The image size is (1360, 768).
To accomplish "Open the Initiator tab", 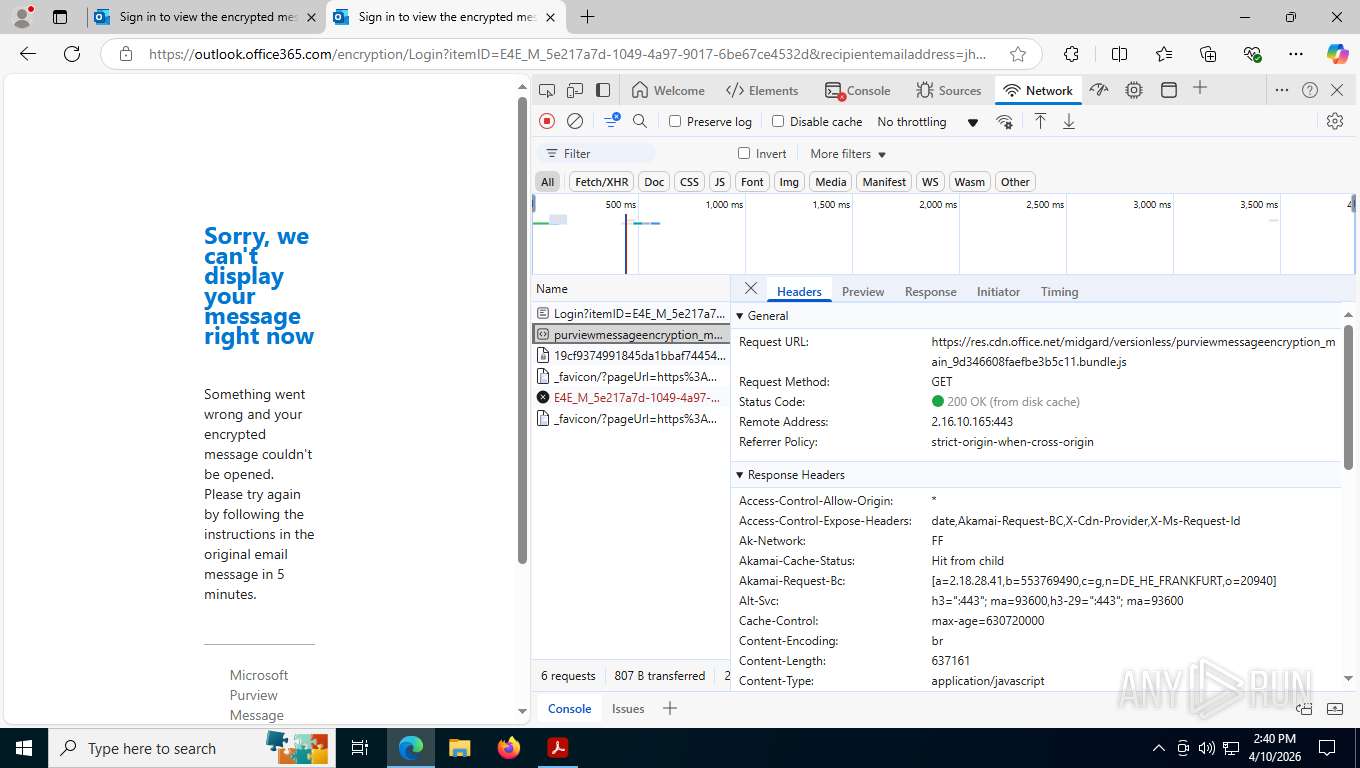I will click(998, 292).
